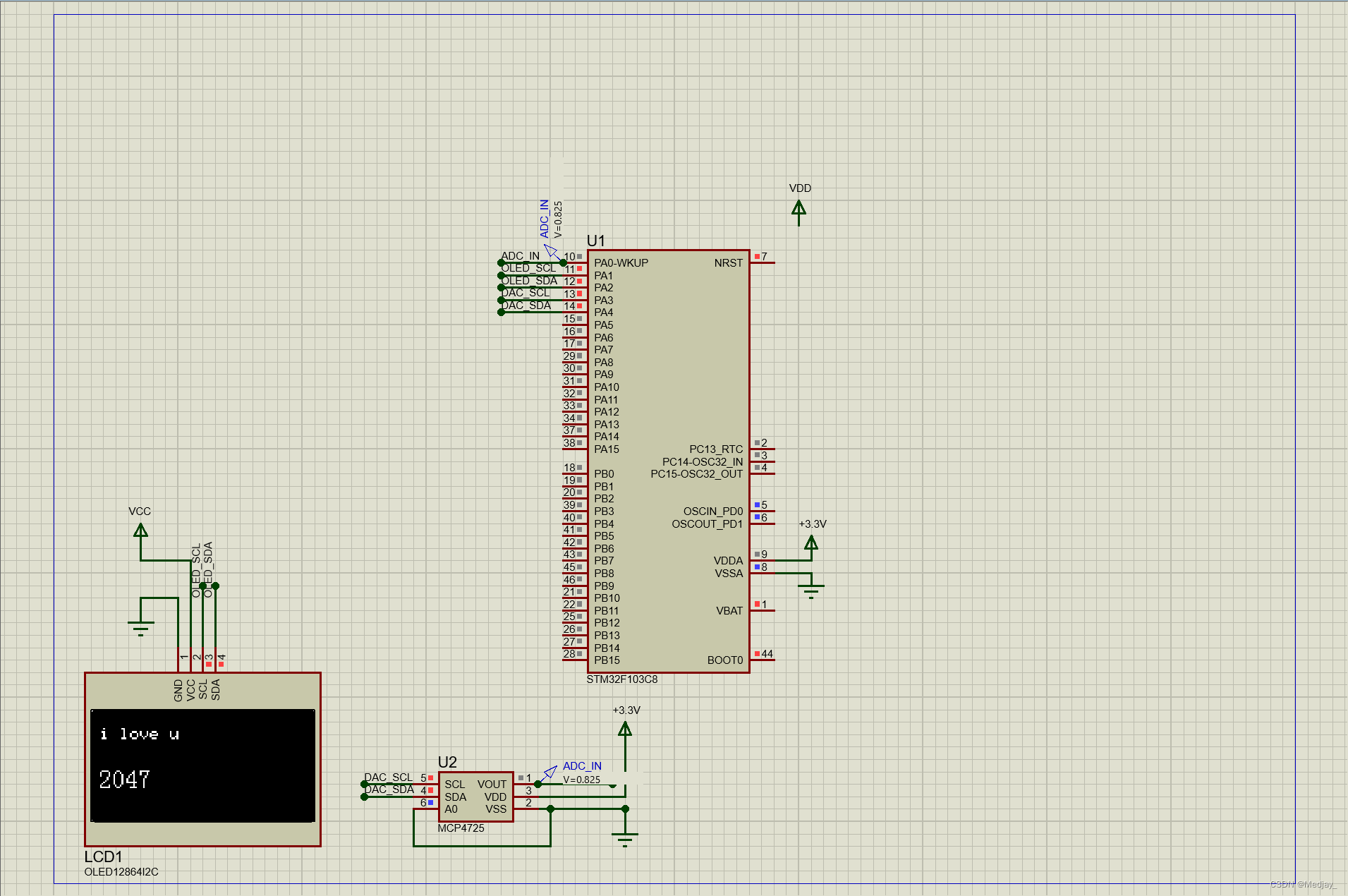Select the OLED_SCL net label on PA1
This screenshot has width=1348, height=896.
click(529, 268)
